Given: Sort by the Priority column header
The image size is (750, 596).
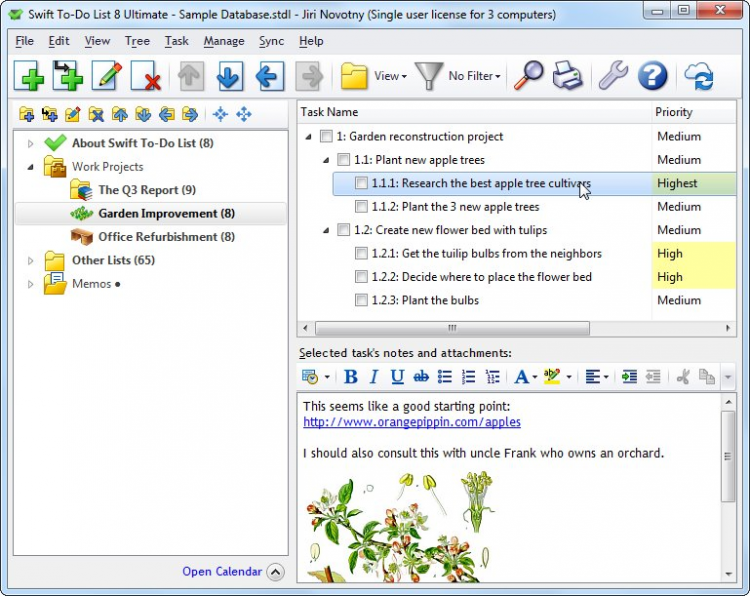Looking at the screenshot, I should tap(694, 112).
